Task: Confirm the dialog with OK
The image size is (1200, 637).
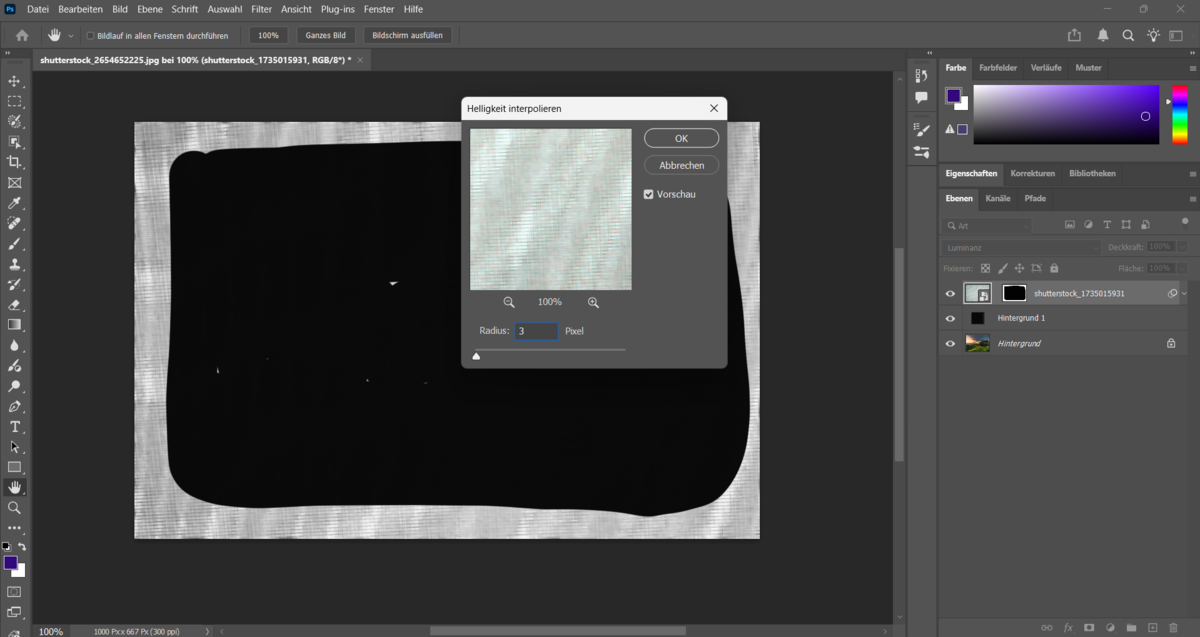Action: [x=681, y=137]
